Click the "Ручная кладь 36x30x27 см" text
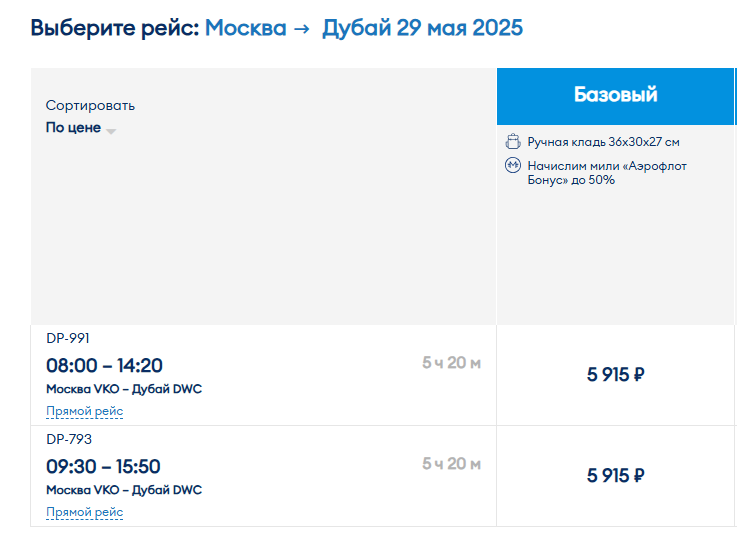The width and height of the screenshot is (737, 536). point(604,142)
